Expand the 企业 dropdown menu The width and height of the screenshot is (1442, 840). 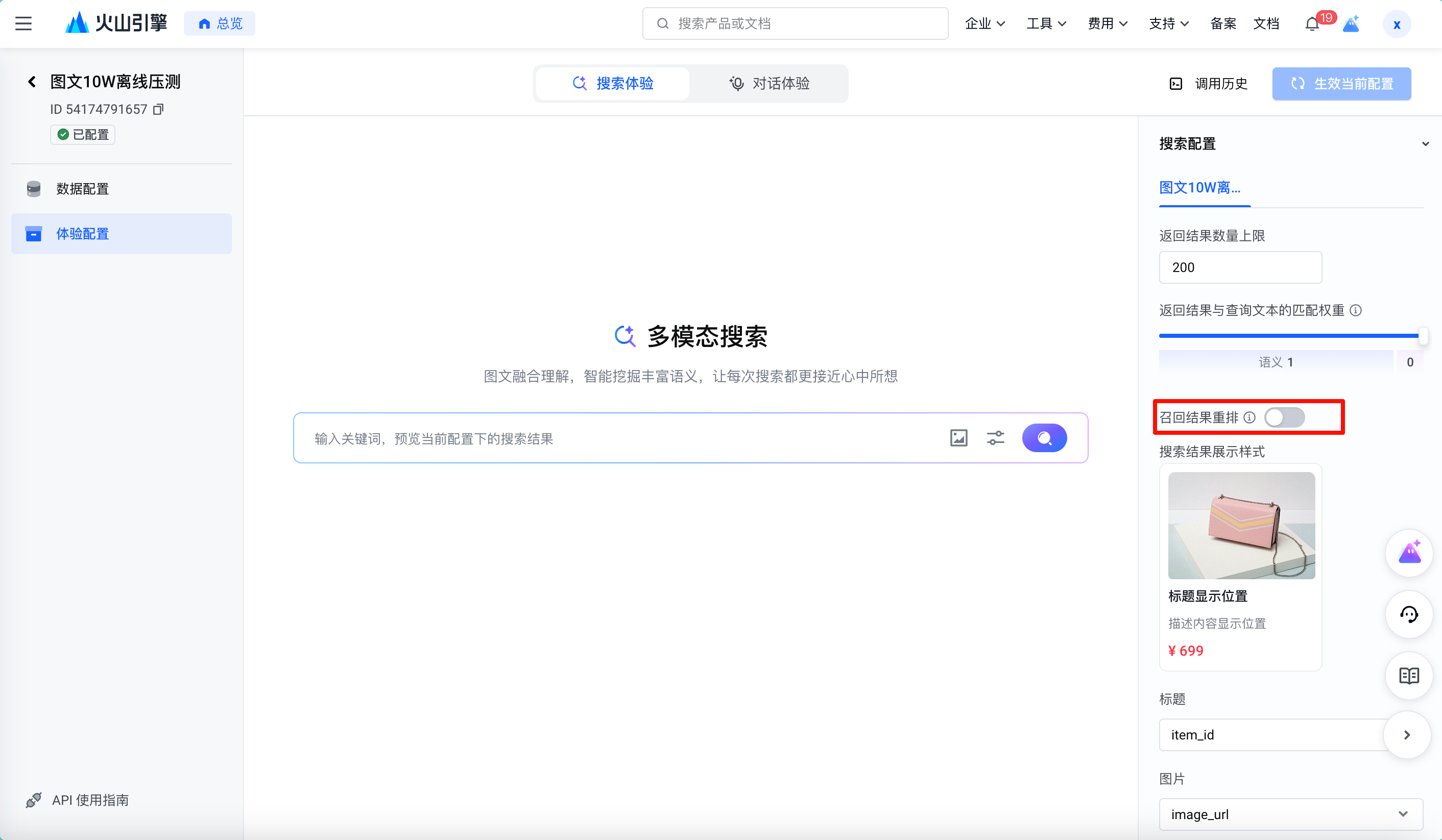coord(984,24)
